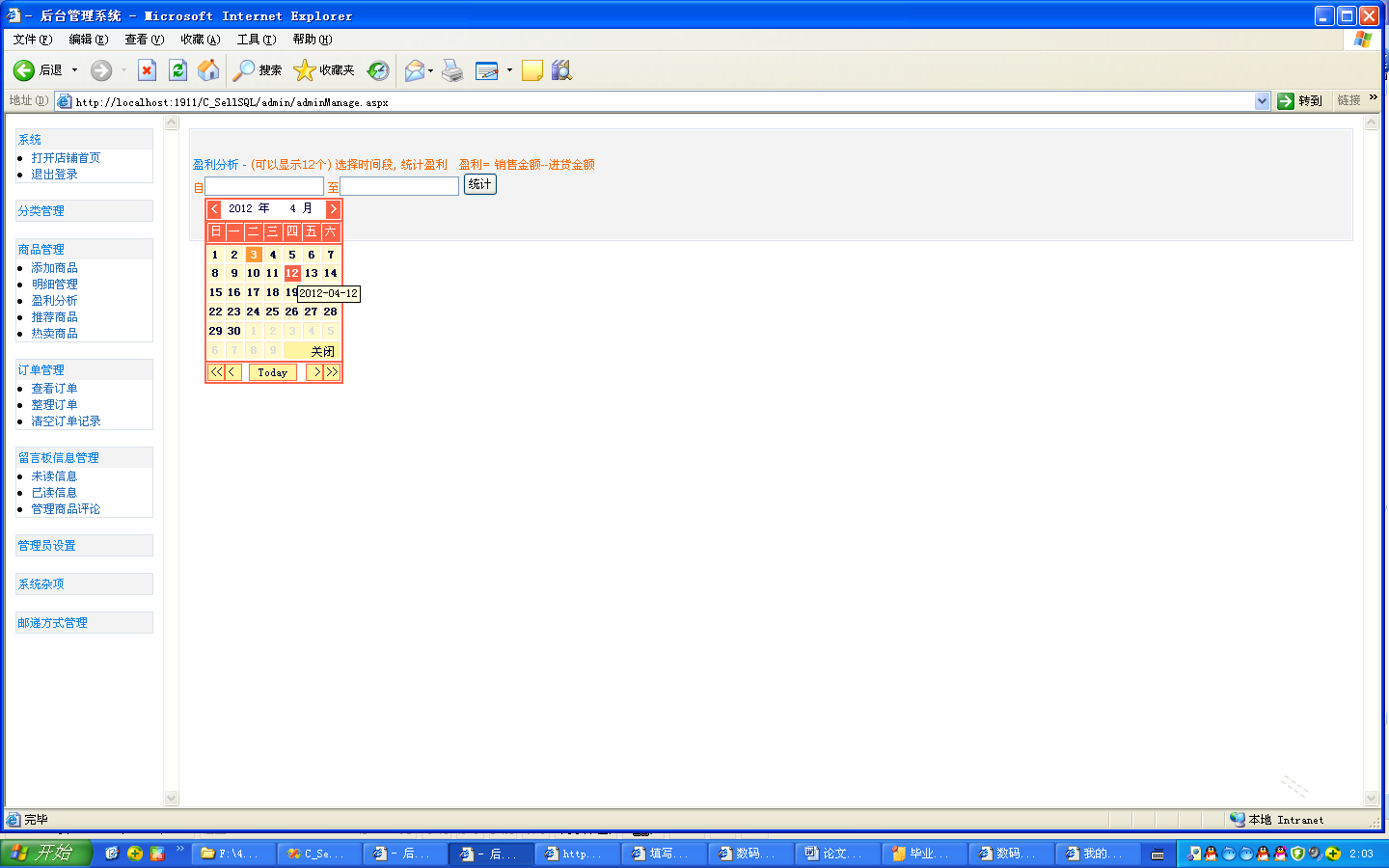The width and height of the screenshot is (1389, 868).
Task: Expand the Mail icon dropdown arrow
Action: pyautogui.click(x=430, y=69)
